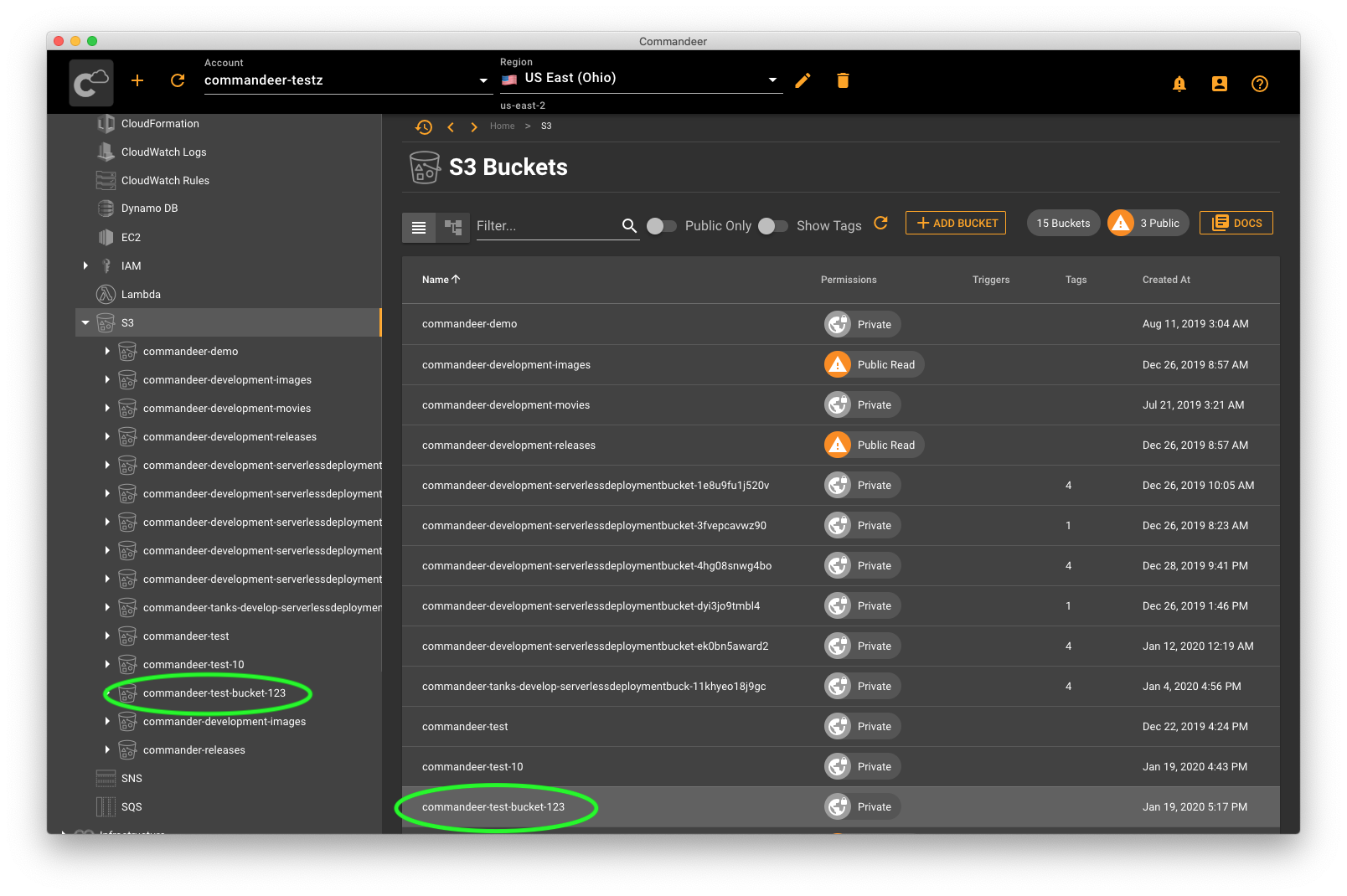This screenshot has height=896, width=1347.
Task: Select commandeer-test in sidebar tree
Action: (x=186, y=636)
